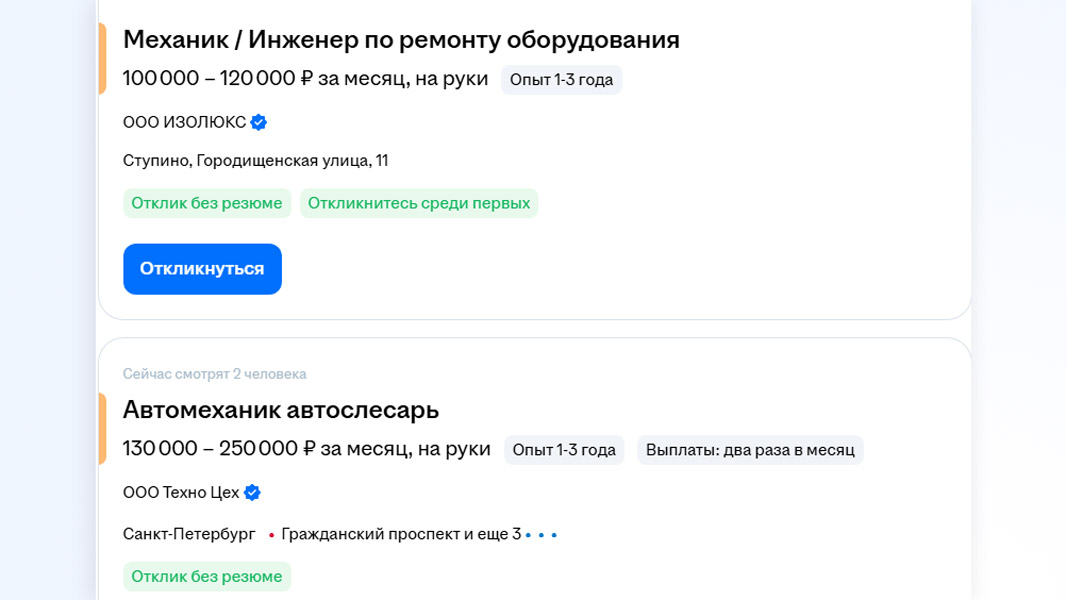The image size is (1066, 600).
Task: Click verified badge next to ООО ИЗОЛЮКС
Action: pos(259,122)
